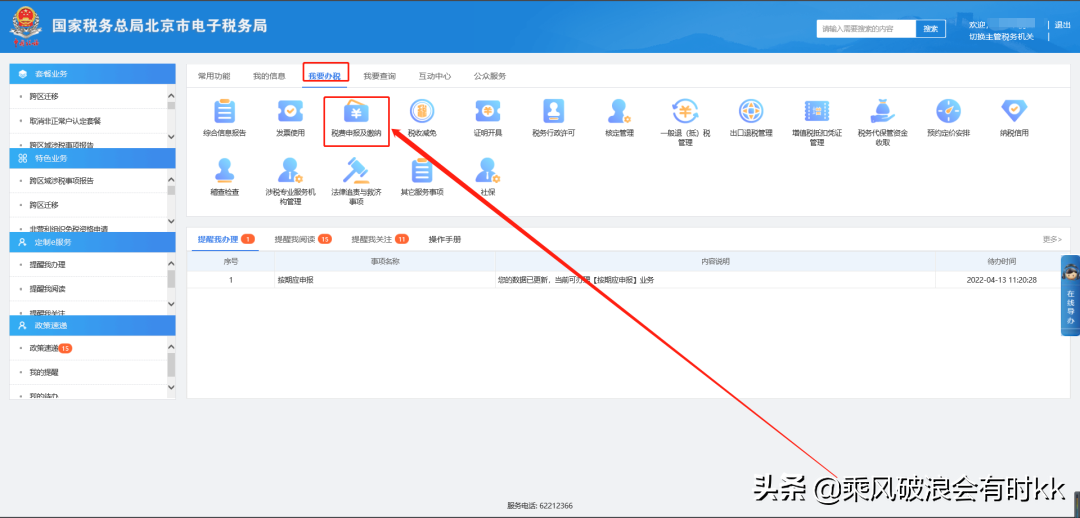Select 提醒我办理 tab above the table
The image size is (1080, 518).
[x=226, y=239]
